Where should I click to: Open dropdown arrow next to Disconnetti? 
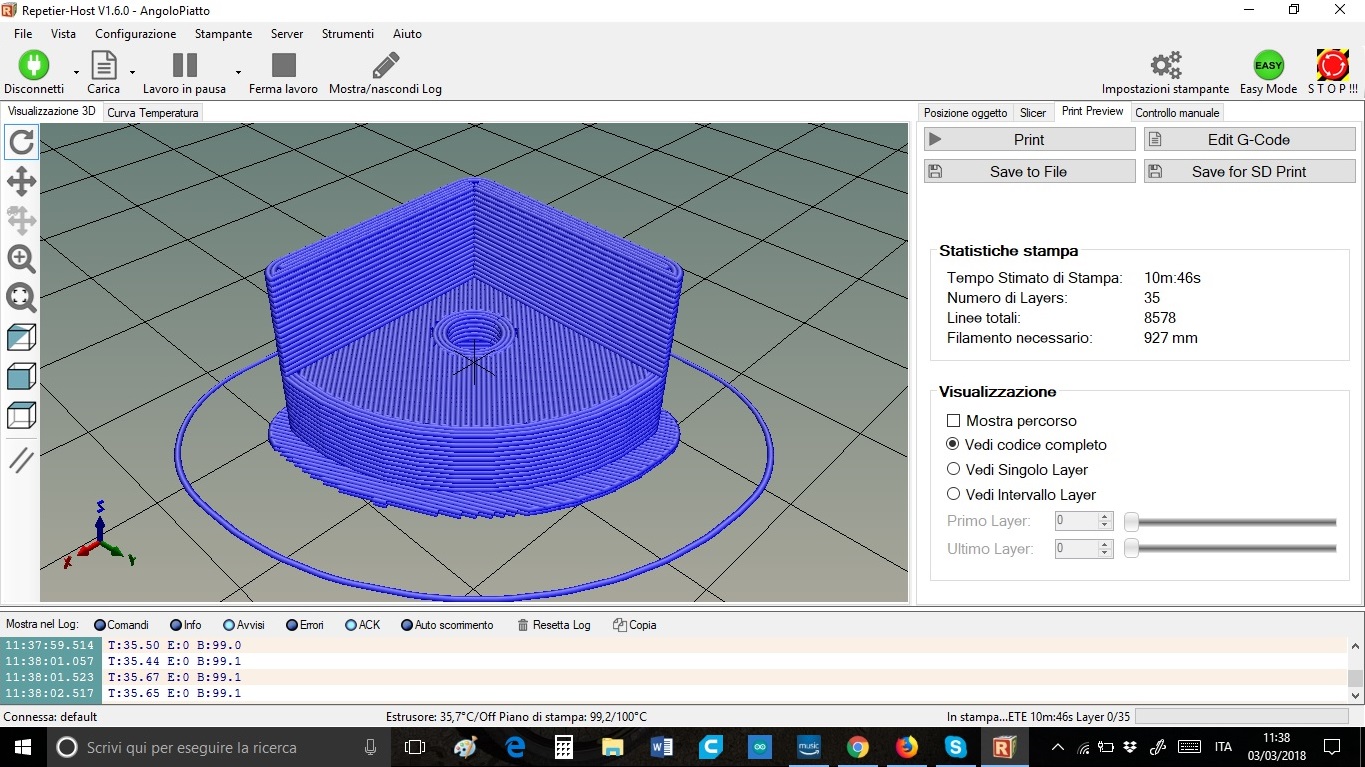[76, 72]
